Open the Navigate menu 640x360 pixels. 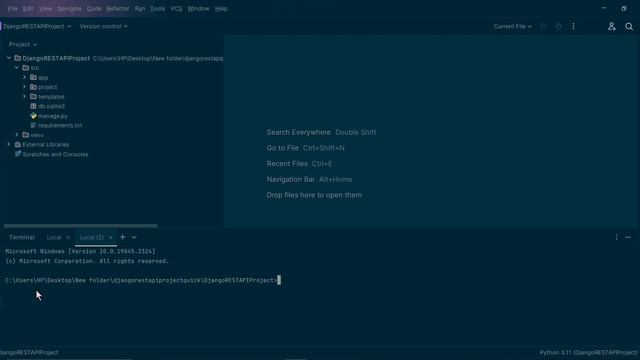69,9
